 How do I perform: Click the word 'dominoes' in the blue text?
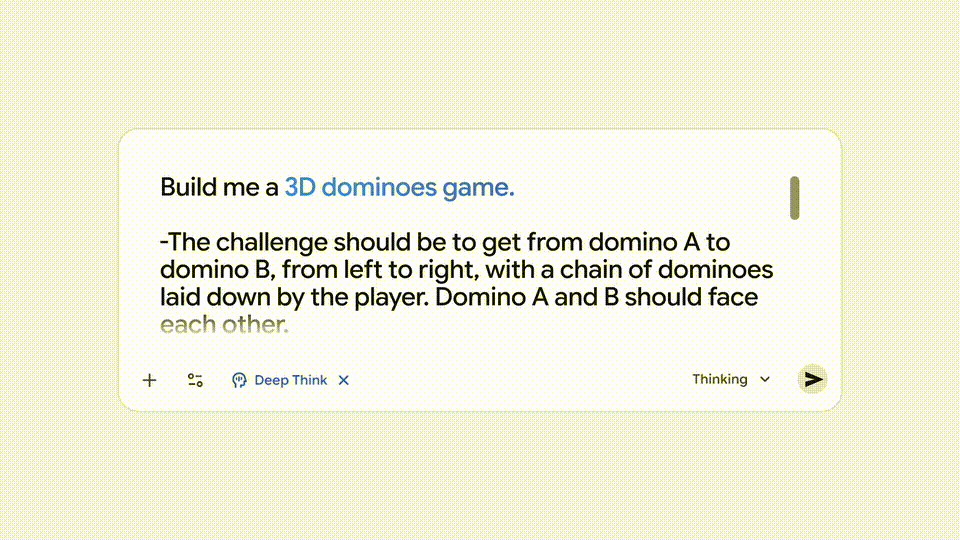coord(383,187)
